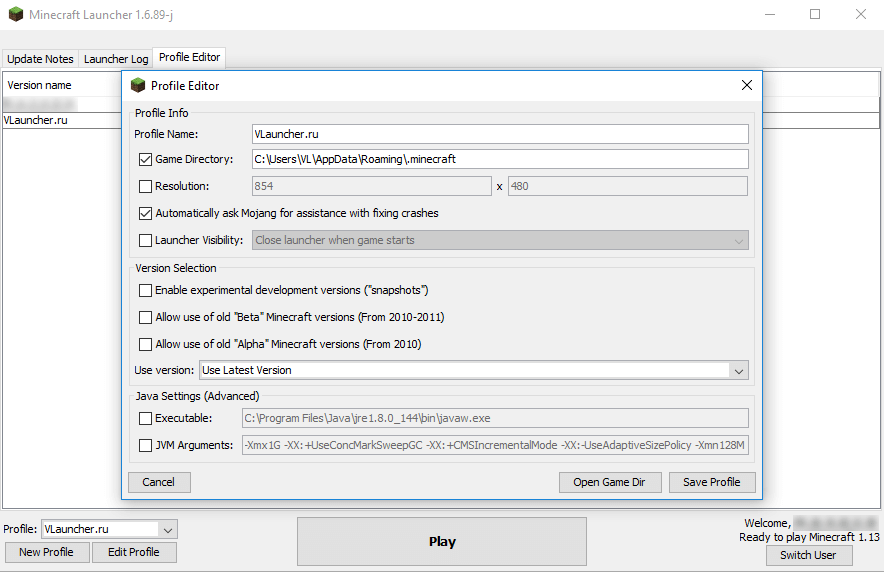Image resolution: width=884 pixels, height=572 pixels.
Task: Click the Save Profile button
Action: point(711,482)
